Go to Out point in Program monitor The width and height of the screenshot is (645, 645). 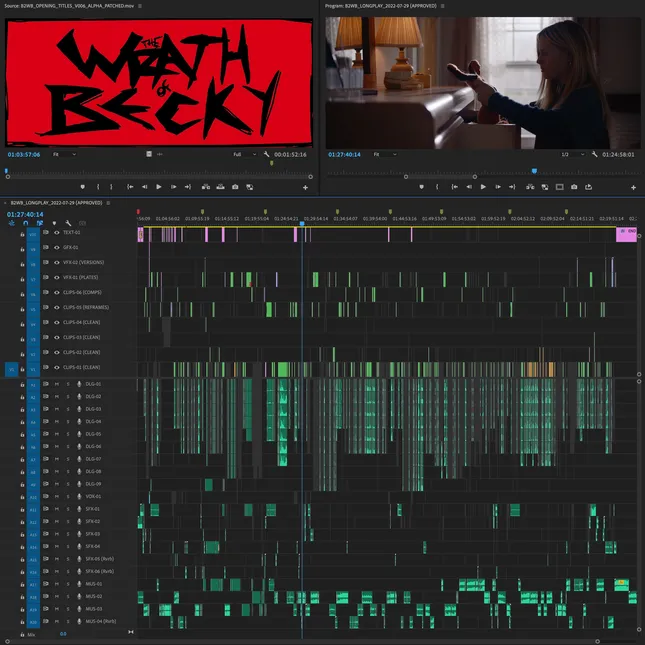click(512, 187)
